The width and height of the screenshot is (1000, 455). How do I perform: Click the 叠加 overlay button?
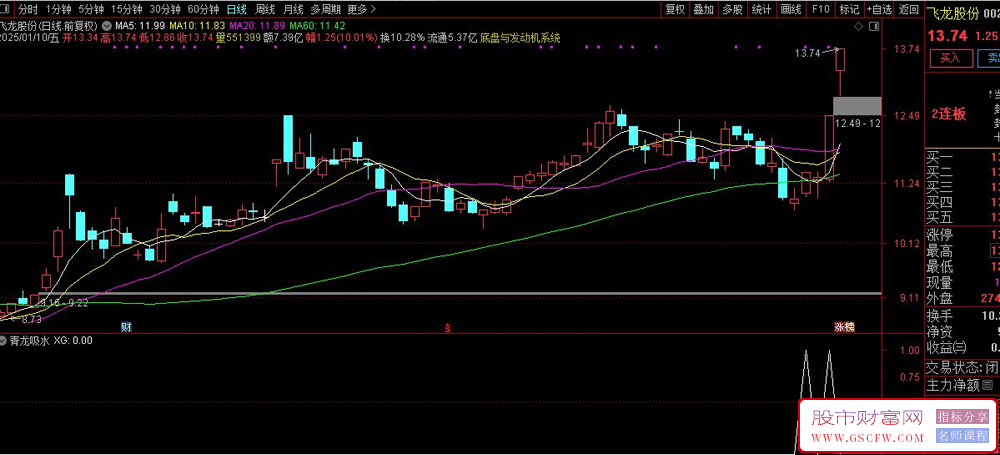[703, 9]
